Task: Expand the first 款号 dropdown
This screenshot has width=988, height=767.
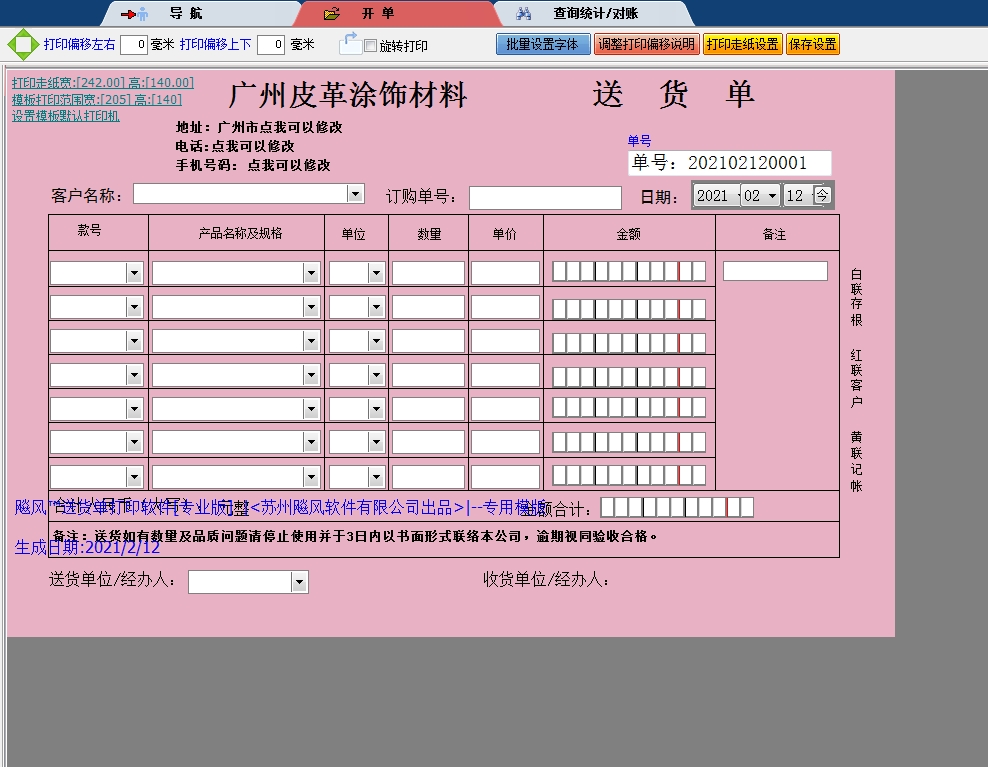Action: (134, 271)
